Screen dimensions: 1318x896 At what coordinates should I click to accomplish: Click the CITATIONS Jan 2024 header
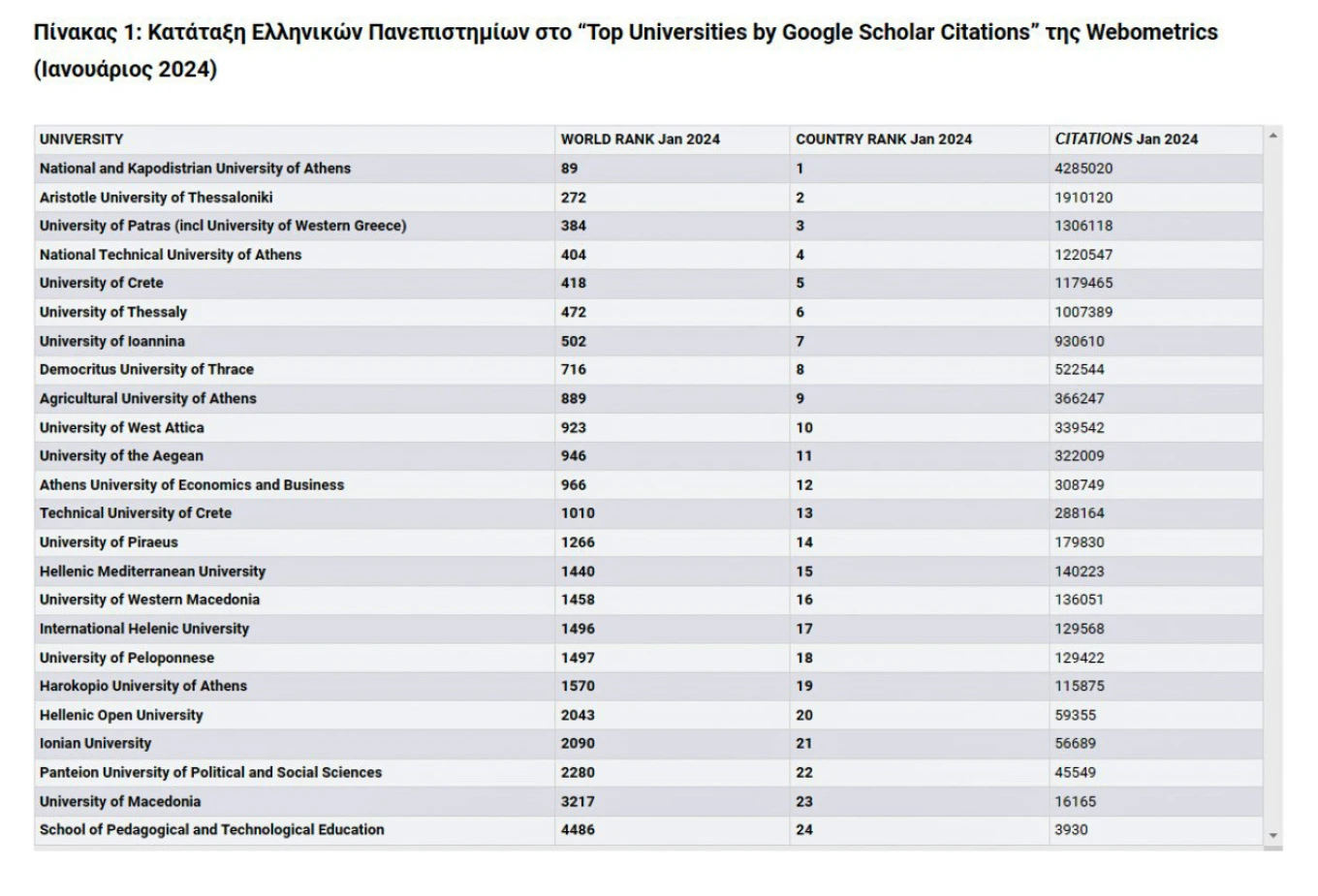pyautogui.click(x=1126, y=139)
